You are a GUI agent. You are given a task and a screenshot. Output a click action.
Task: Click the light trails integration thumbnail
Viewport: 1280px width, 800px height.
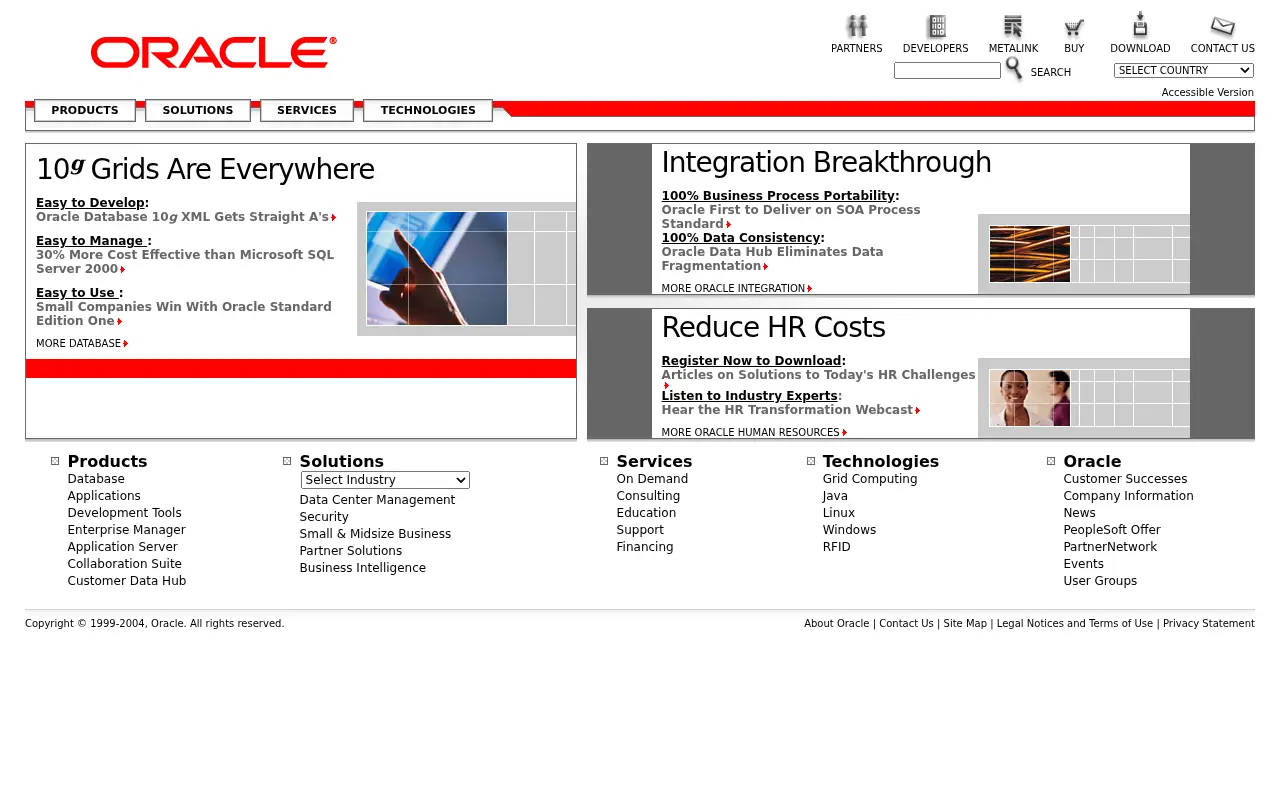1030,254
